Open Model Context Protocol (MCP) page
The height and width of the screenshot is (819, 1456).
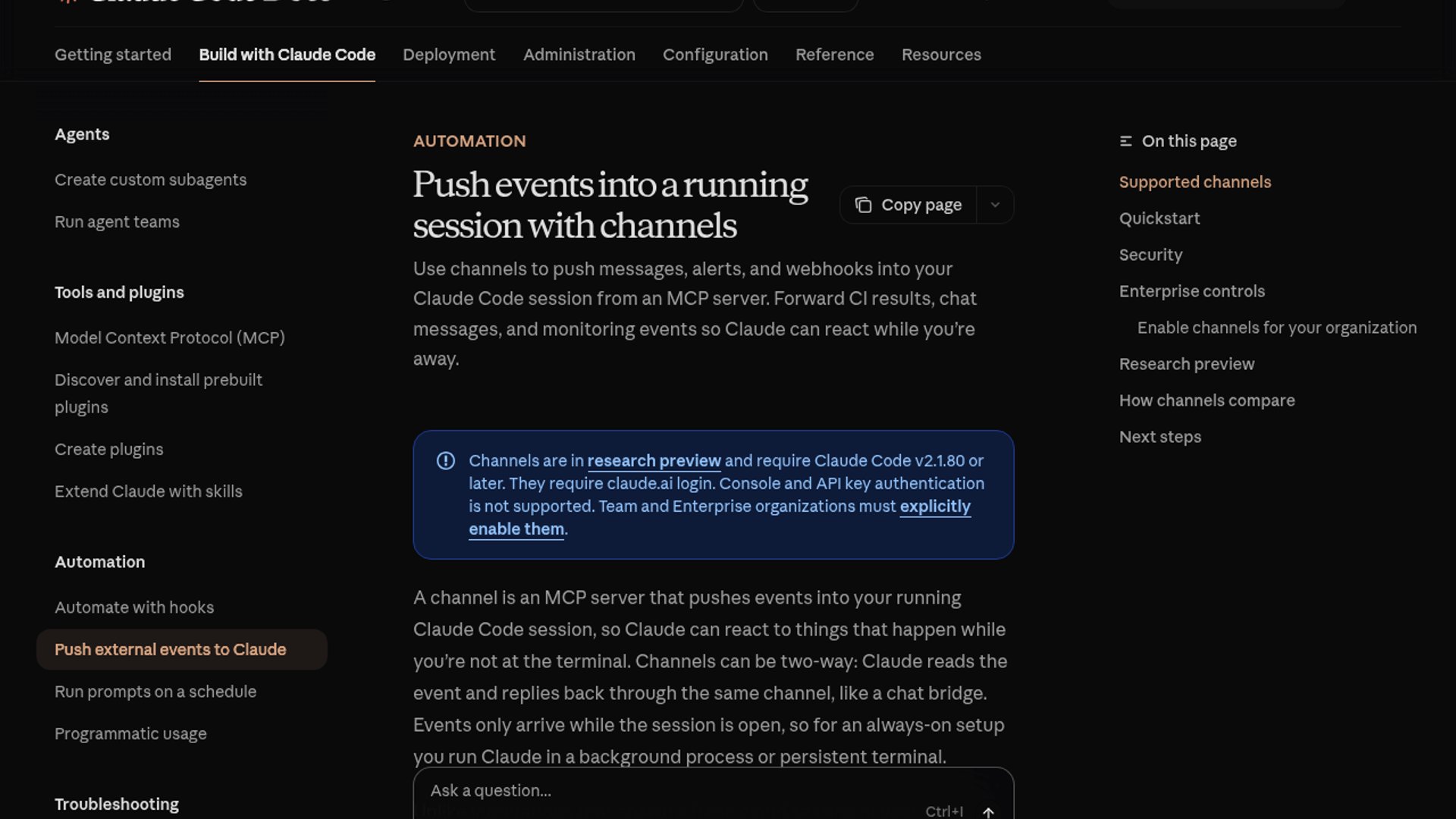(x=170, y=337)
